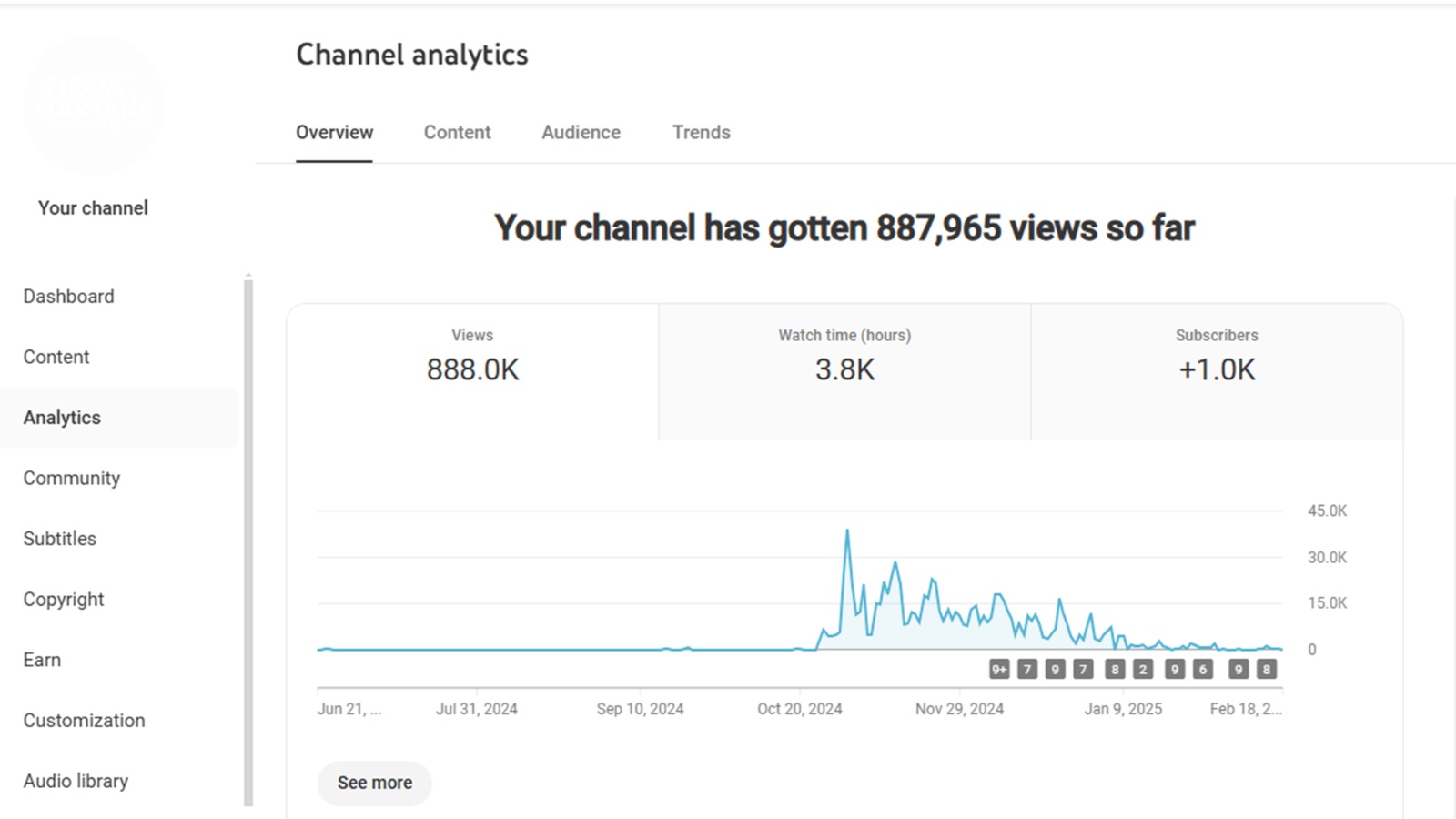
Task: Open Content in the left sidebar
Action: tap(56, 357)
